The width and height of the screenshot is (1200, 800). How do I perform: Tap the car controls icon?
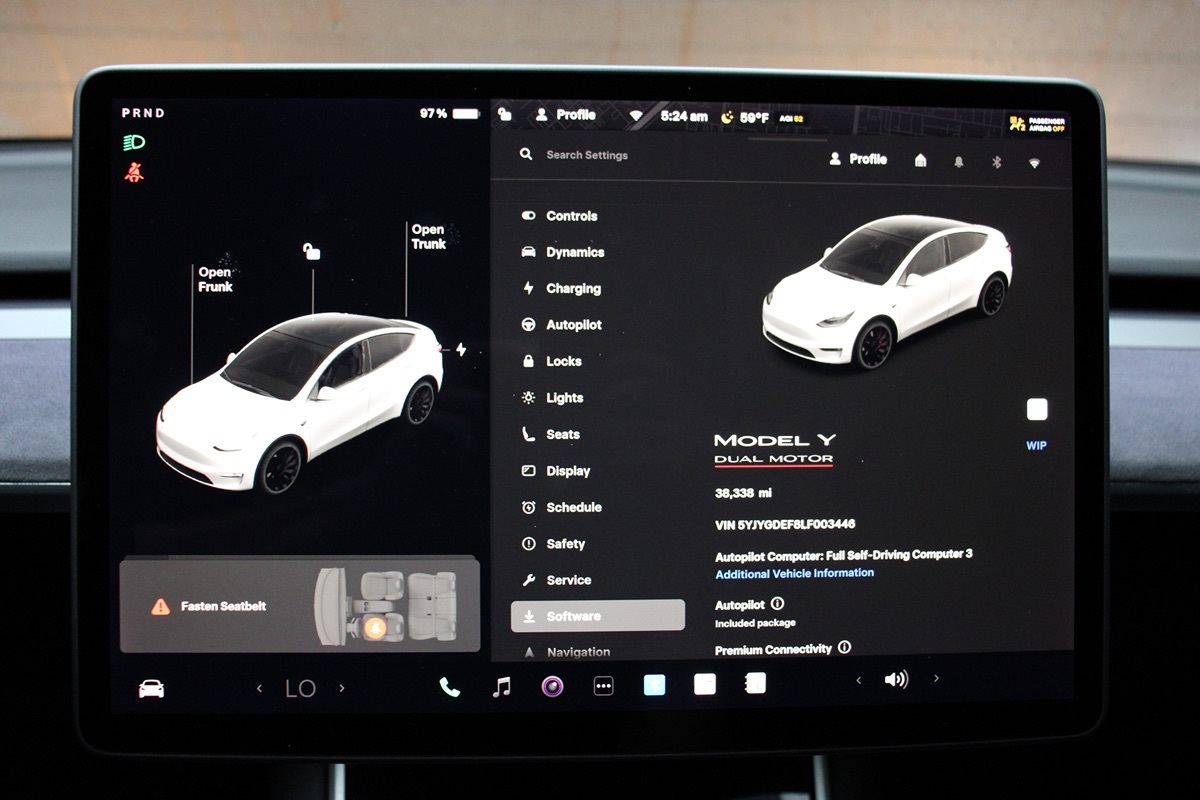151,688
